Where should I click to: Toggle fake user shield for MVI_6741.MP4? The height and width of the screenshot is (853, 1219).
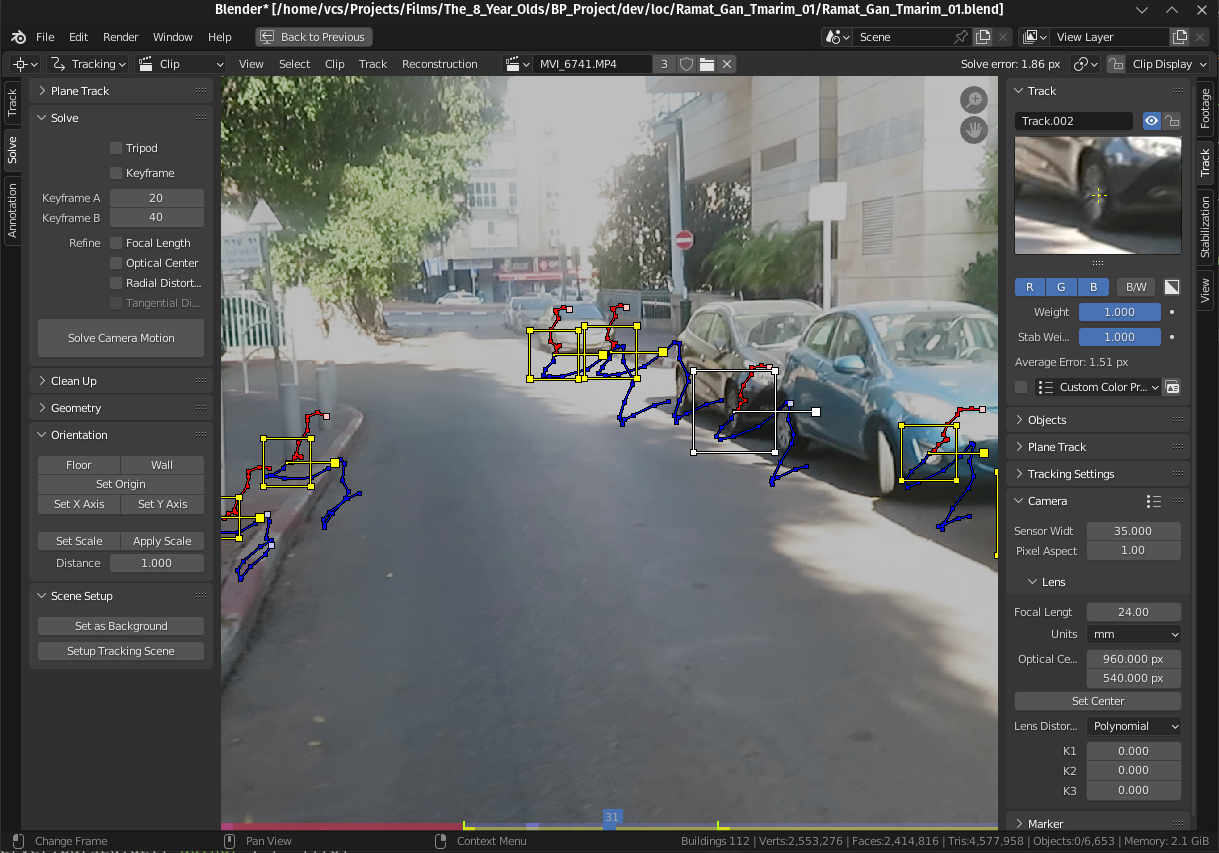686,64
